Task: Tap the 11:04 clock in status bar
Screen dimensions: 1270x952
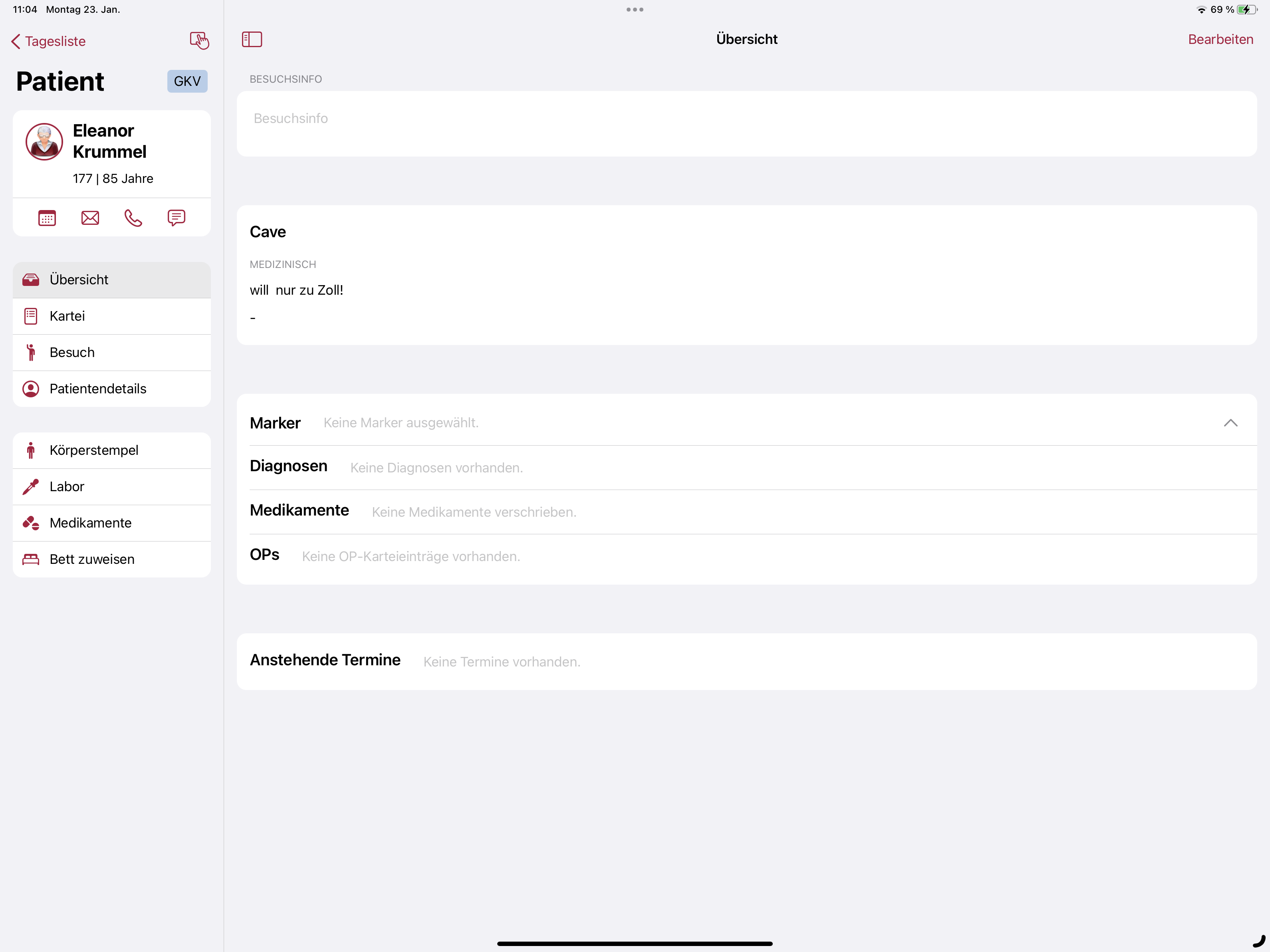Action: click(x=25, y=10)
